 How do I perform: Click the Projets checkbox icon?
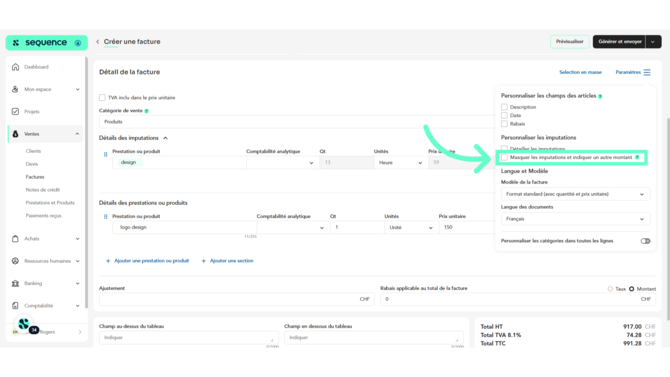point(15,112)
